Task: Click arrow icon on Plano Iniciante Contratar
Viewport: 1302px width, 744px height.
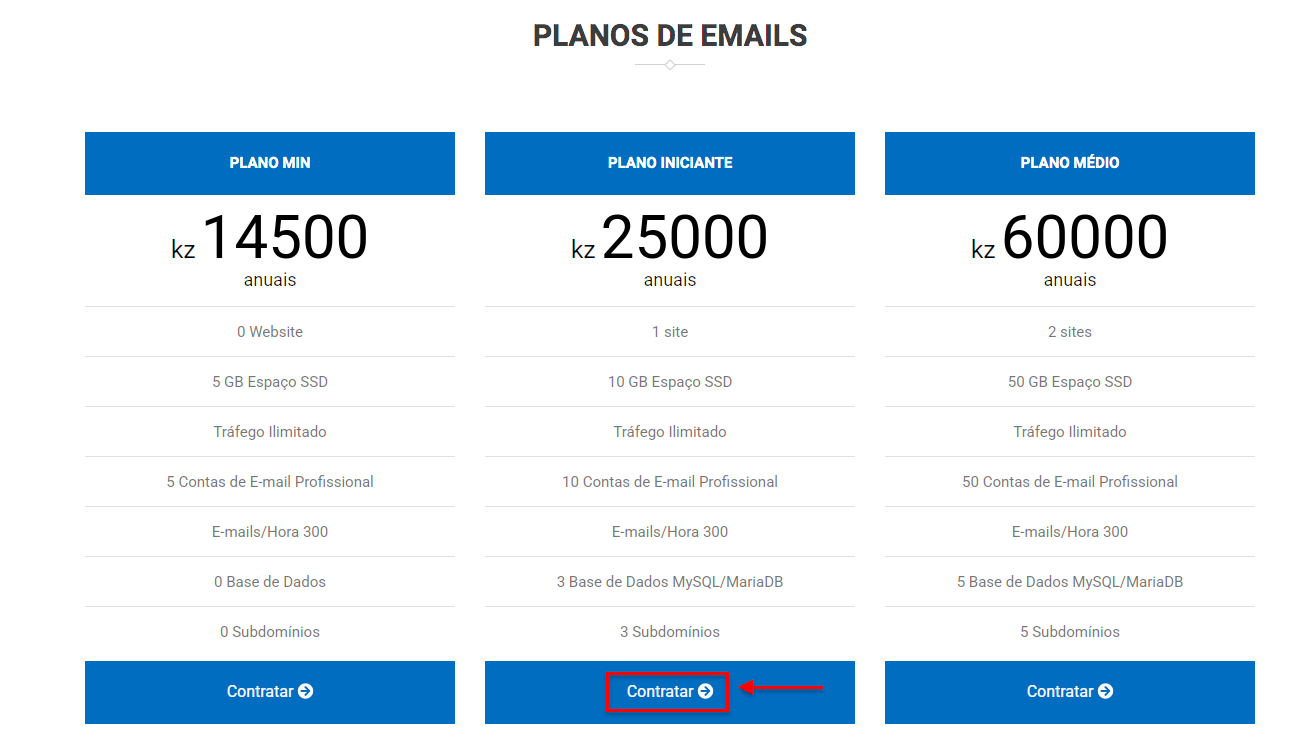Action: [x=706, y=691]
